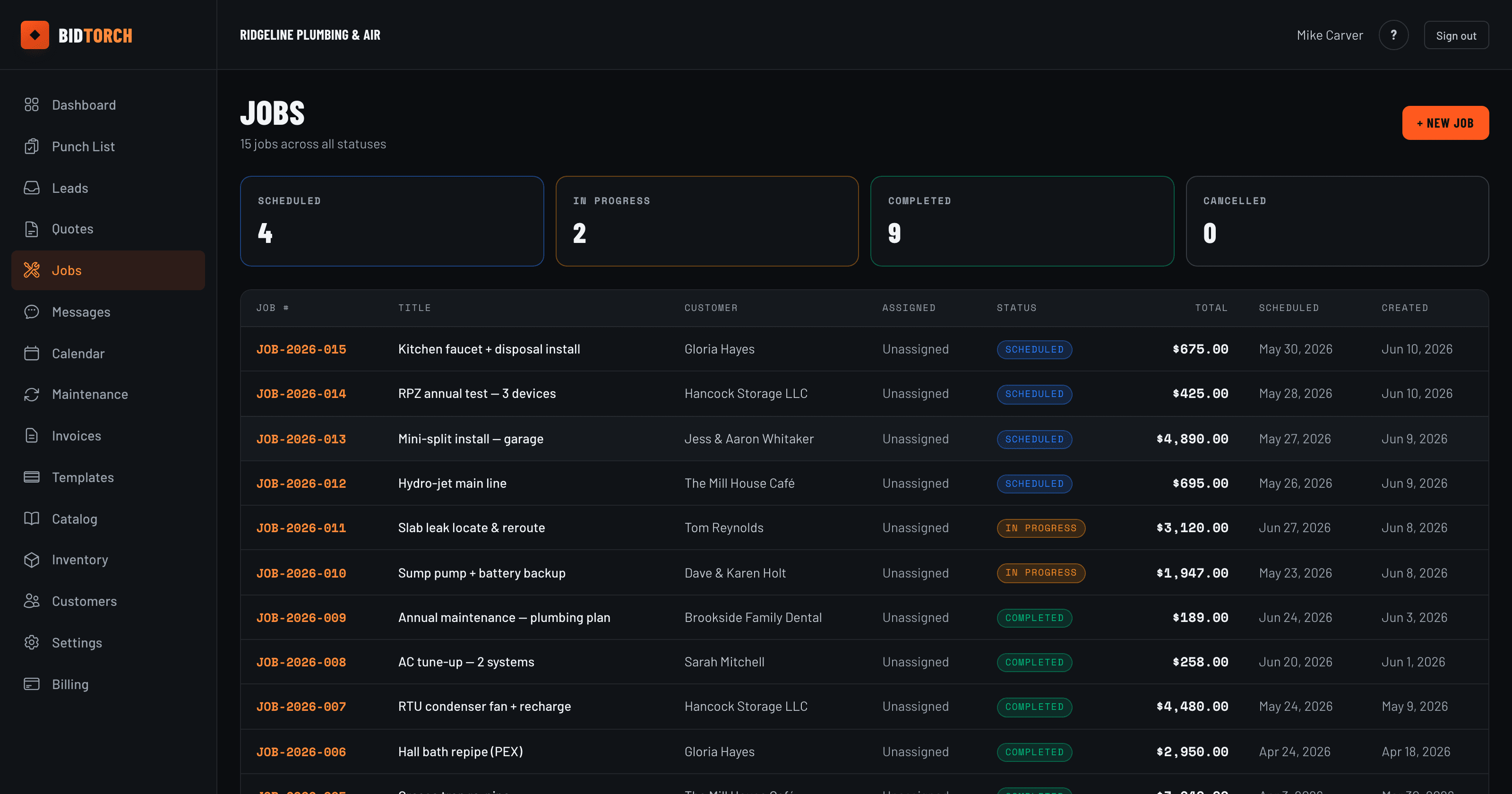Click the TOTAL column header
1512x794 pixels.
coord(1211,308)
